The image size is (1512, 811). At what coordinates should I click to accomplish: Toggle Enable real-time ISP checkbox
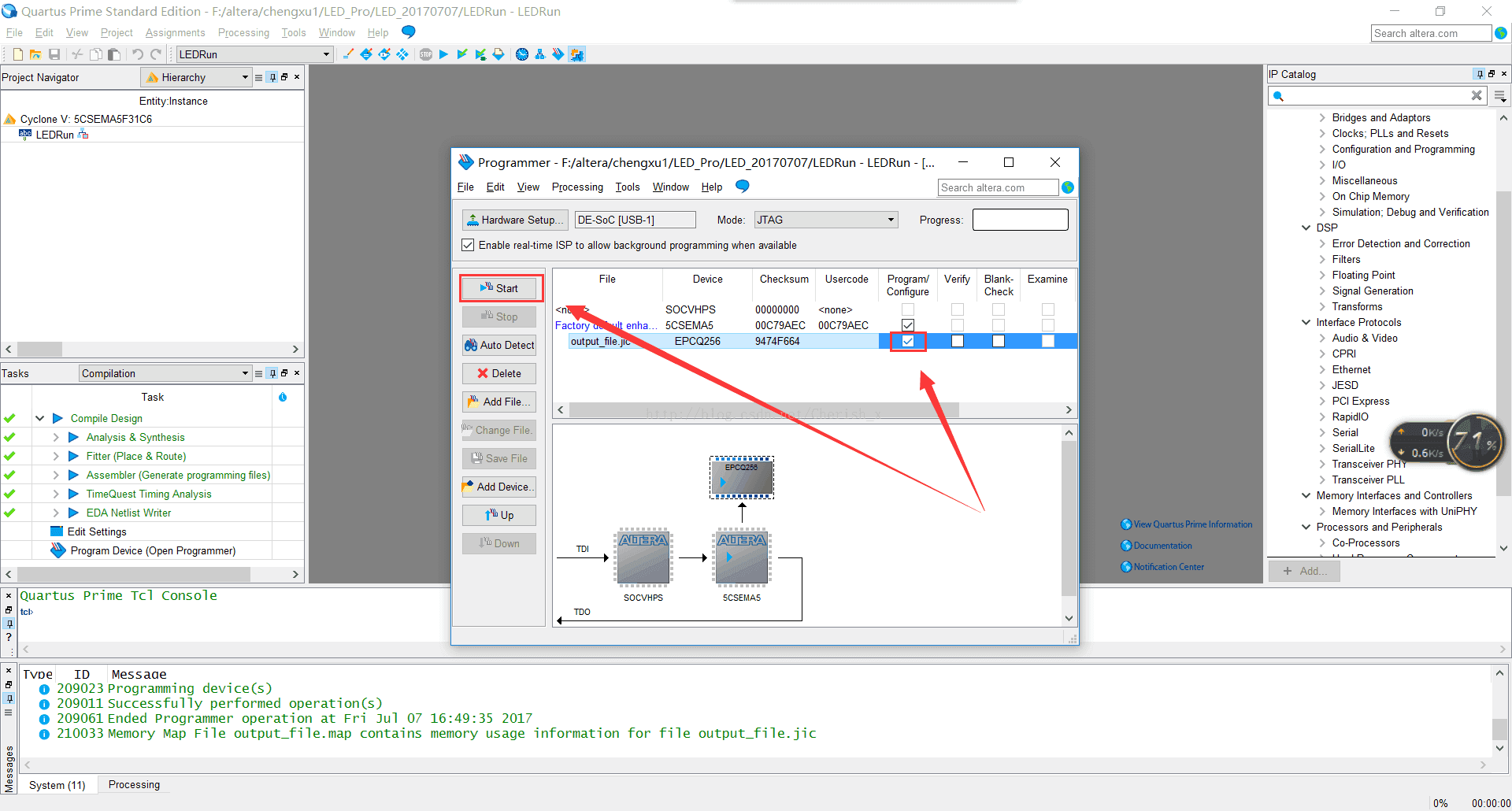[468, 245]
